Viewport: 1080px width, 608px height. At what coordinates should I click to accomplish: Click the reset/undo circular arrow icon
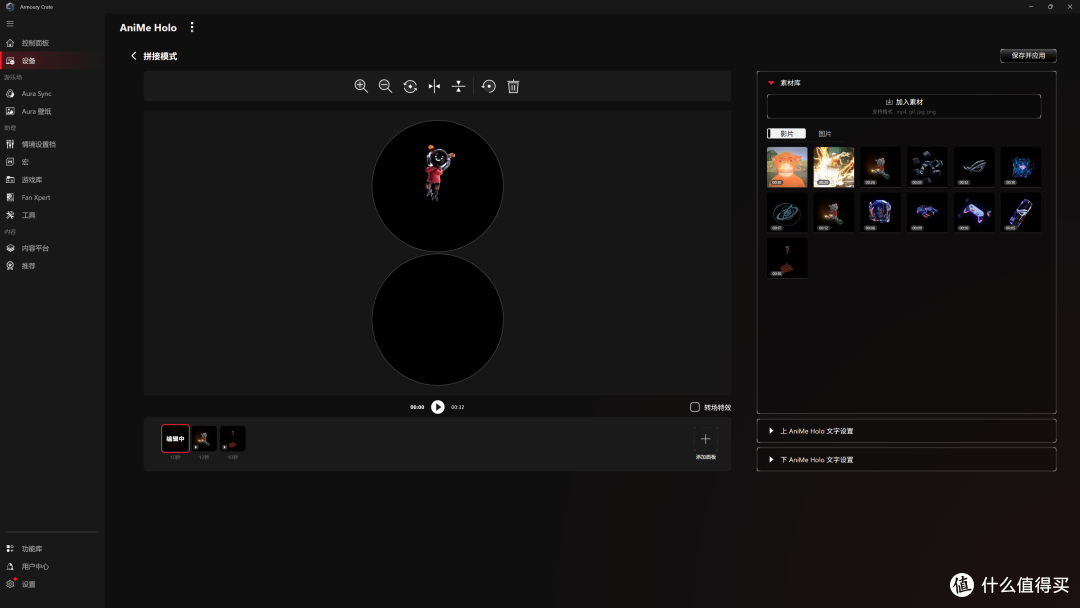click(x=488, y=86)
